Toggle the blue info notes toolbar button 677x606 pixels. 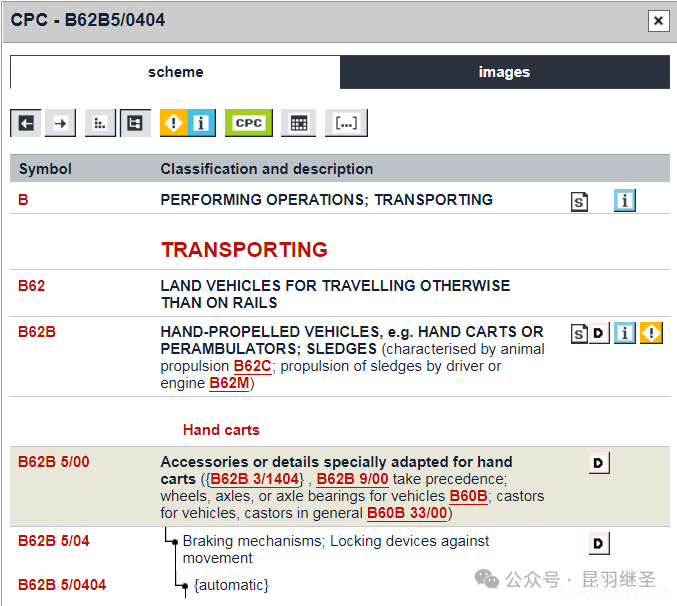point(201,123)
